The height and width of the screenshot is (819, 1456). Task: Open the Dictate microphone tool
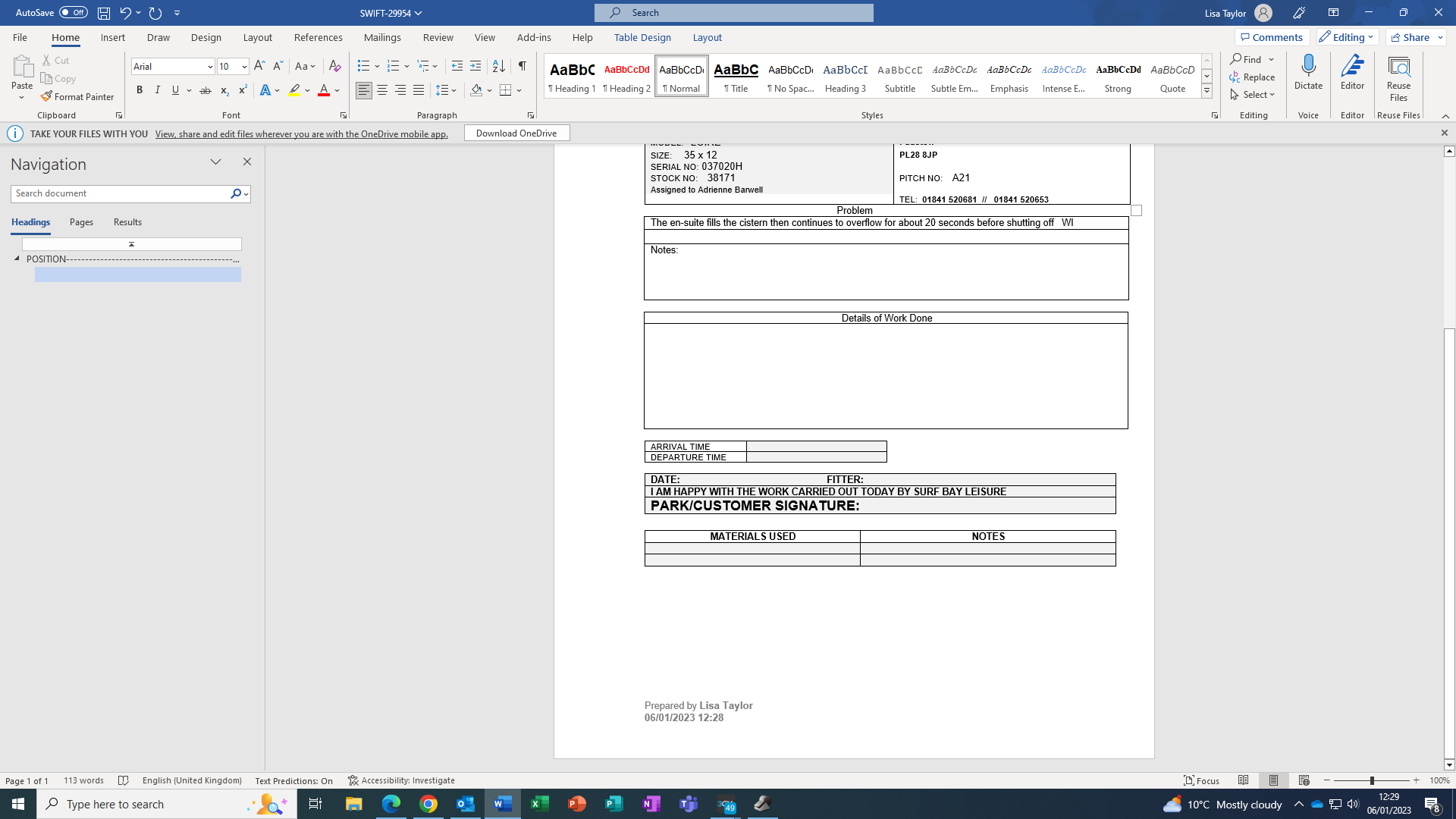point(1308,72)
